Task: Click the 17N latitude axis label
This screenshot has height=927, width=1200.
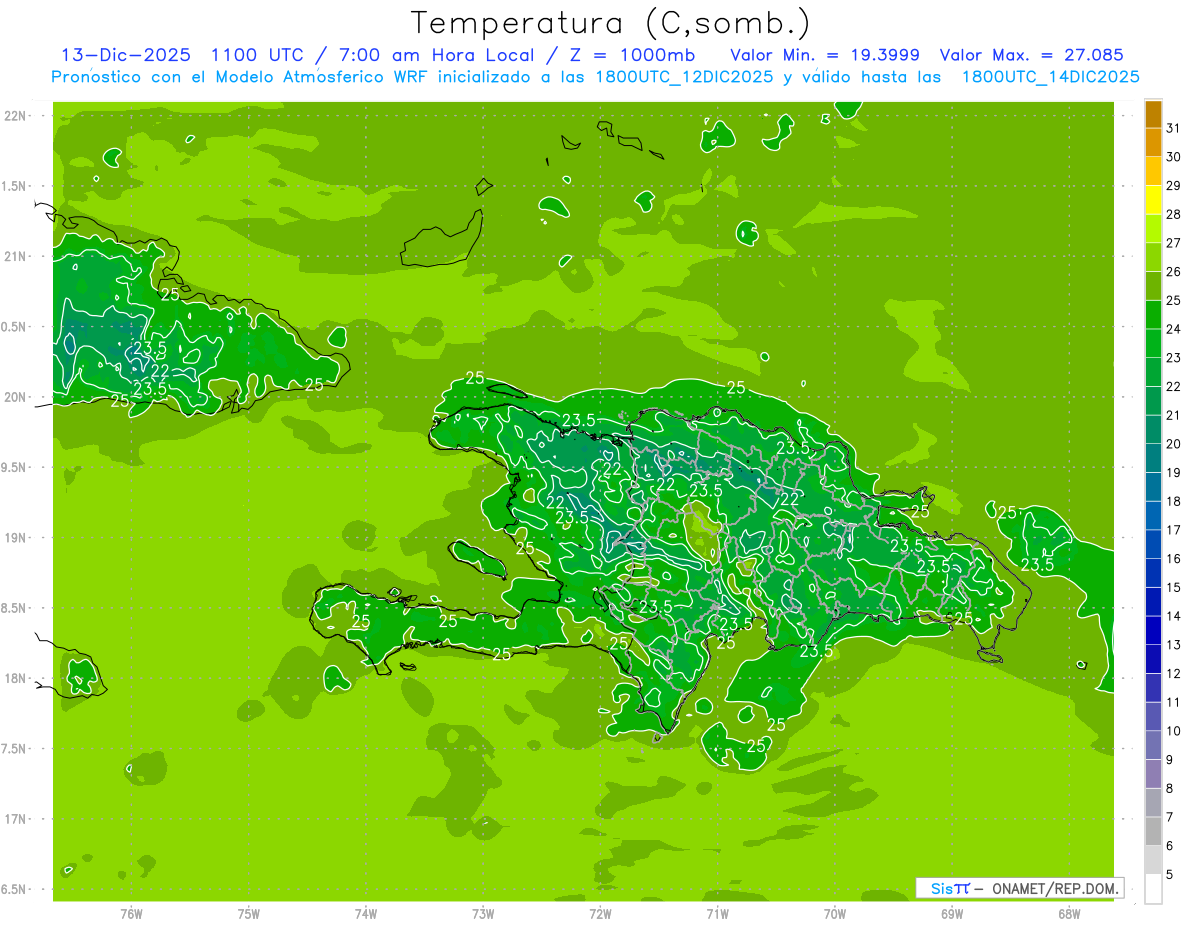Action: click(x=16, y=819)
